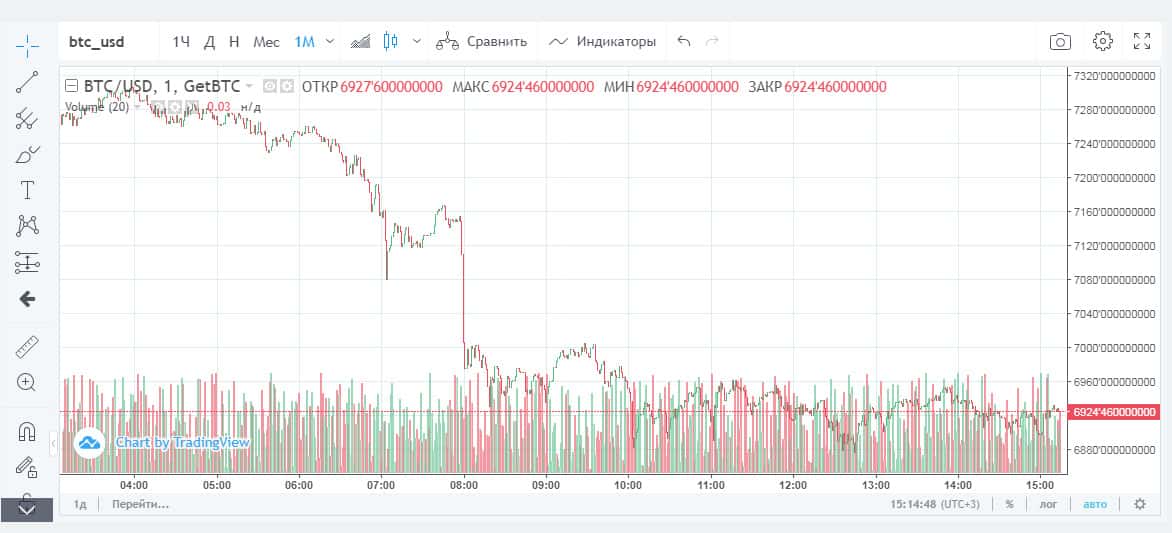Enter fullscreen chart mode
Screen dimensions: 1172x533
click(x=1142, y=42)
